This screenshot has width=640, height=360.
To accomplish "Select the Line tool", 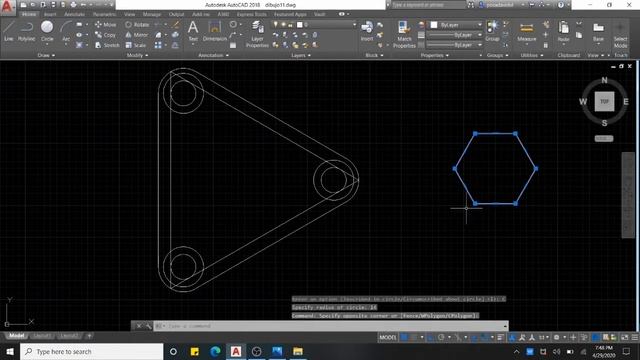I will click(9, 31).
